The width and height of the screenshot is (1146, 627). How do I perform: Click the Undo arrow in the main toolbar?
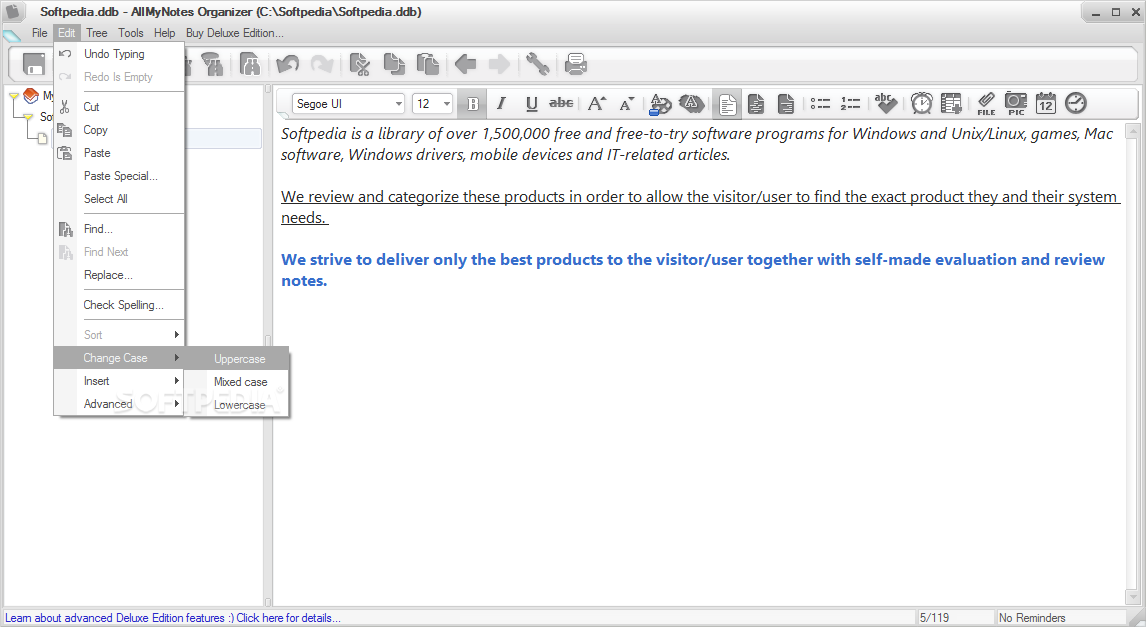[287, 64]
